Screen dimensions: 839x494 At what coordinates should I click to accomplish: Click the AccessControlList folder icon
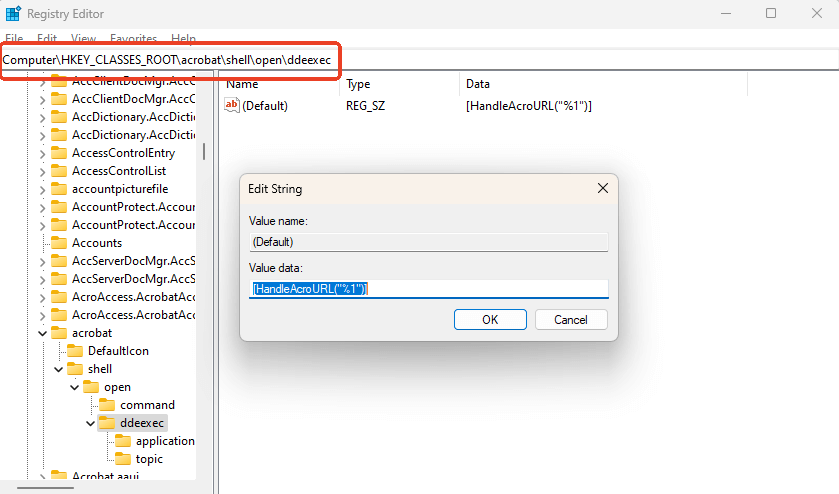click(x=58, y=171)
